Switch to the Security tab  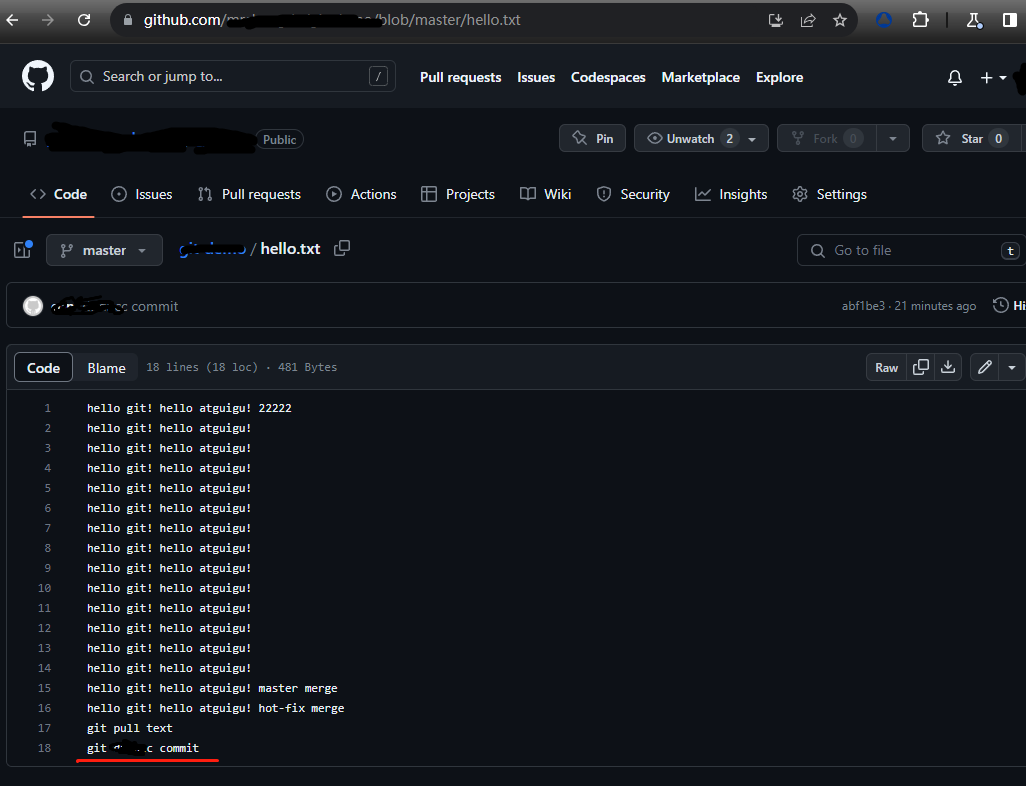pyautogui.click(x=633, y=194)
